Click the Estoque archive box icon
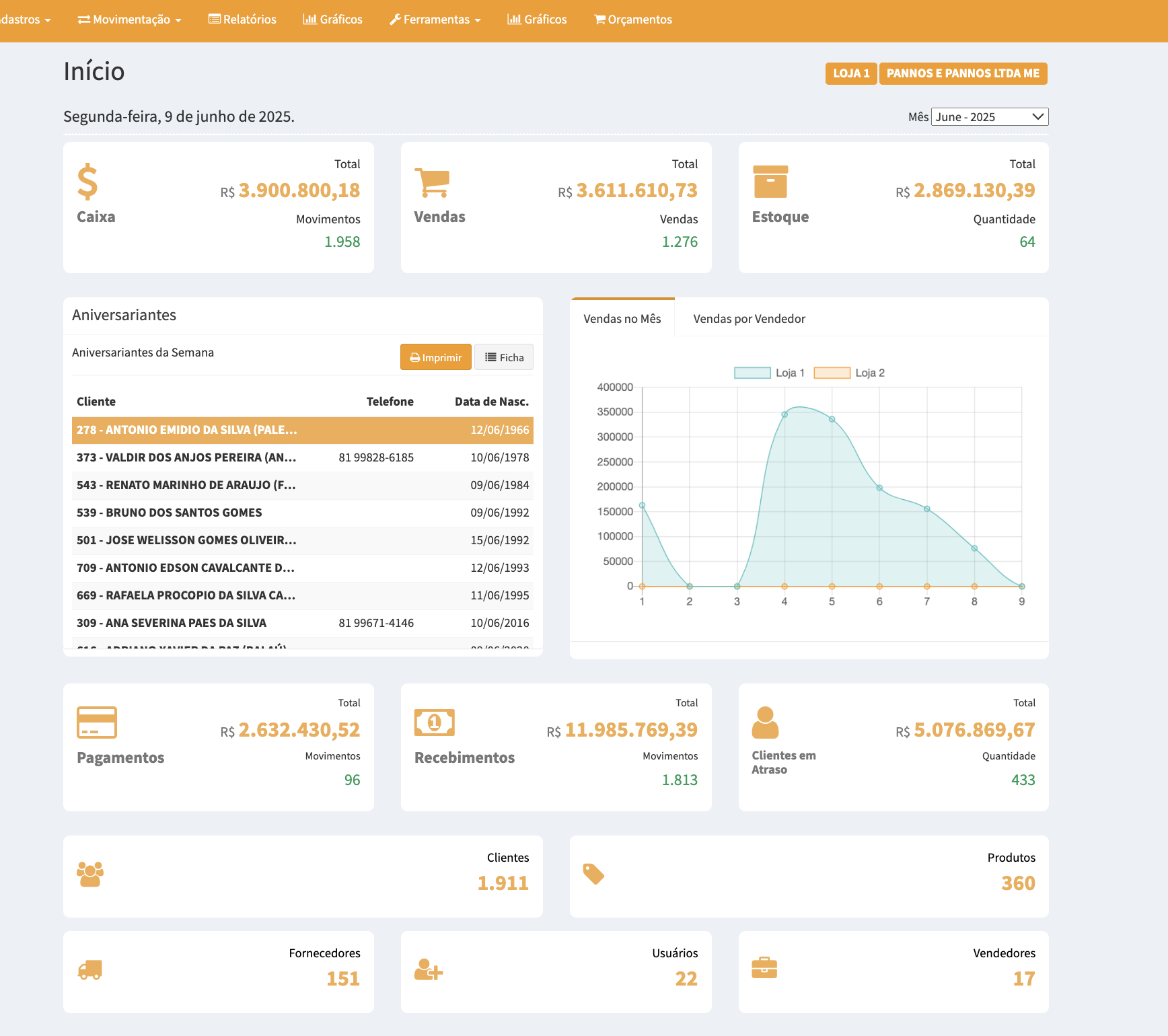Image resolution: width=1168 pixels, height=1036 pixels. (x=770, y=182)
